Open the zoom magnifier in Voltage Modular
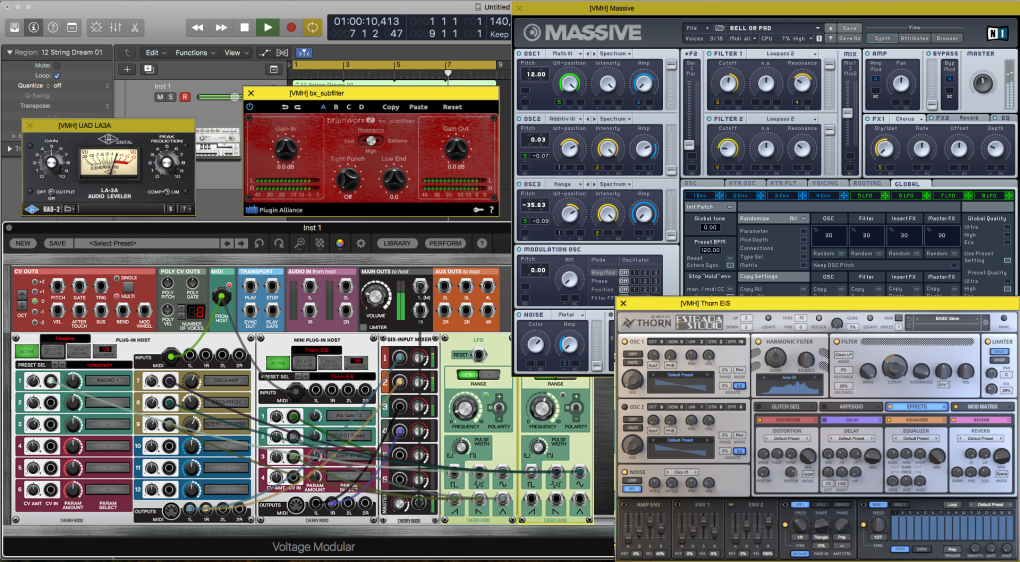The width and height of the screenshot is (1020, 562). pos(299,243)
